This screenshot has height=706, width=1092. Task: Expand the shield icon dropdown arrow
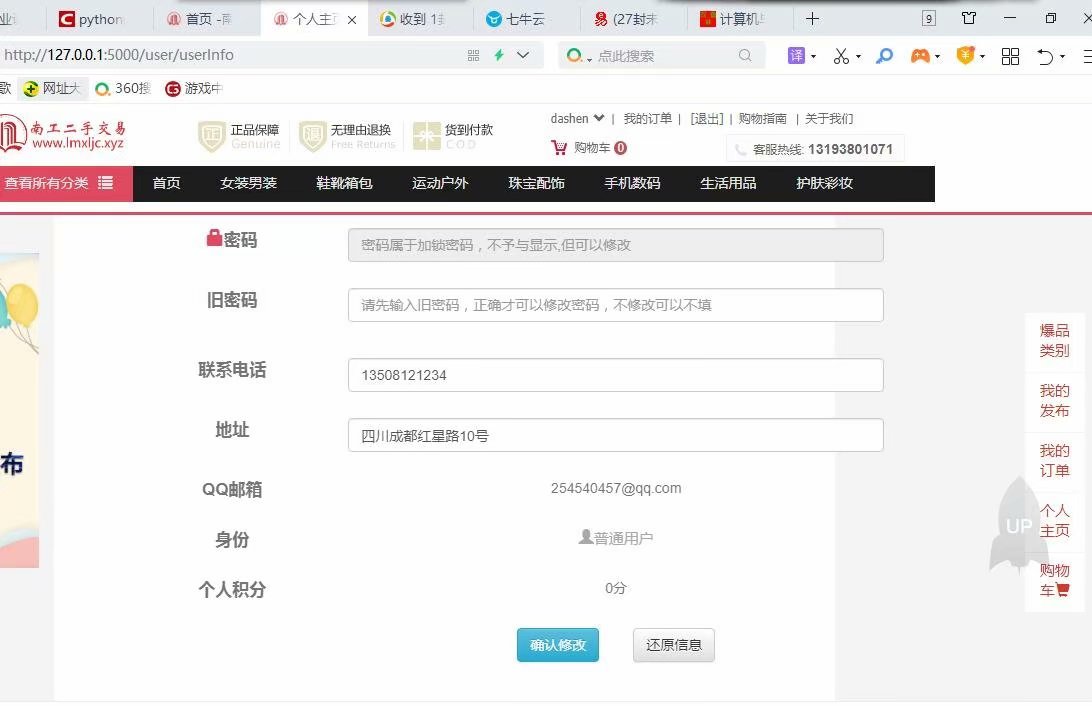(x=982, y=56)
